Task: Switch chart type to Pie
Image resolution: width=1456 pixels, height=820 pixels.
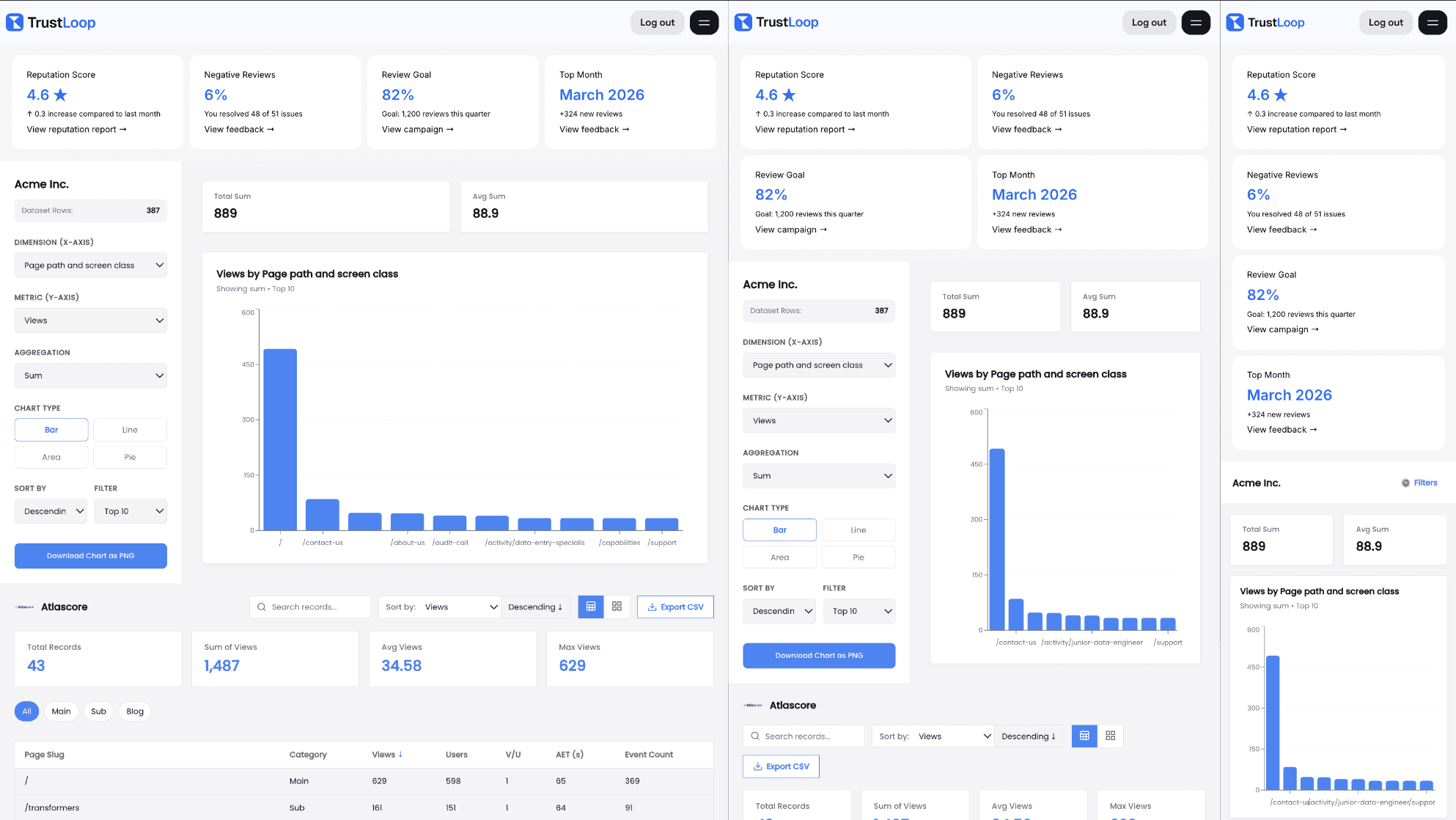Action: coord(130,457)
